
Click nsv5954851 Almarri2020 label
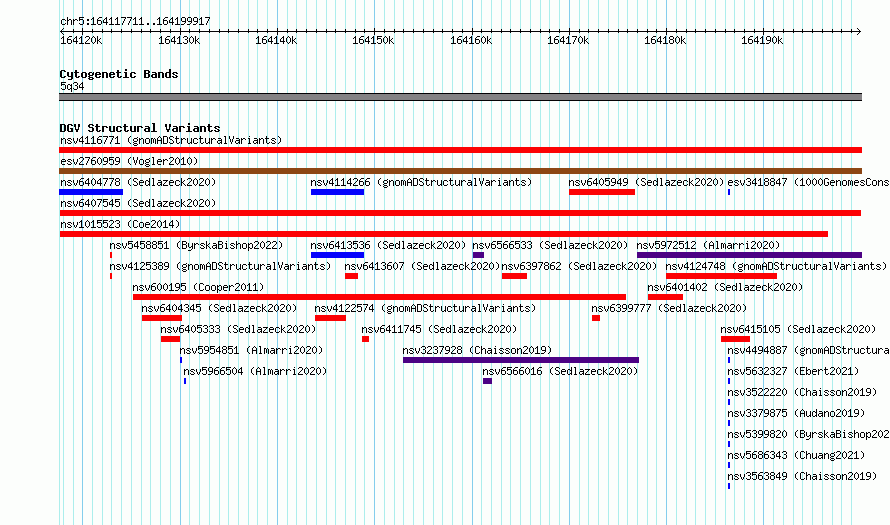coord(251,350)
